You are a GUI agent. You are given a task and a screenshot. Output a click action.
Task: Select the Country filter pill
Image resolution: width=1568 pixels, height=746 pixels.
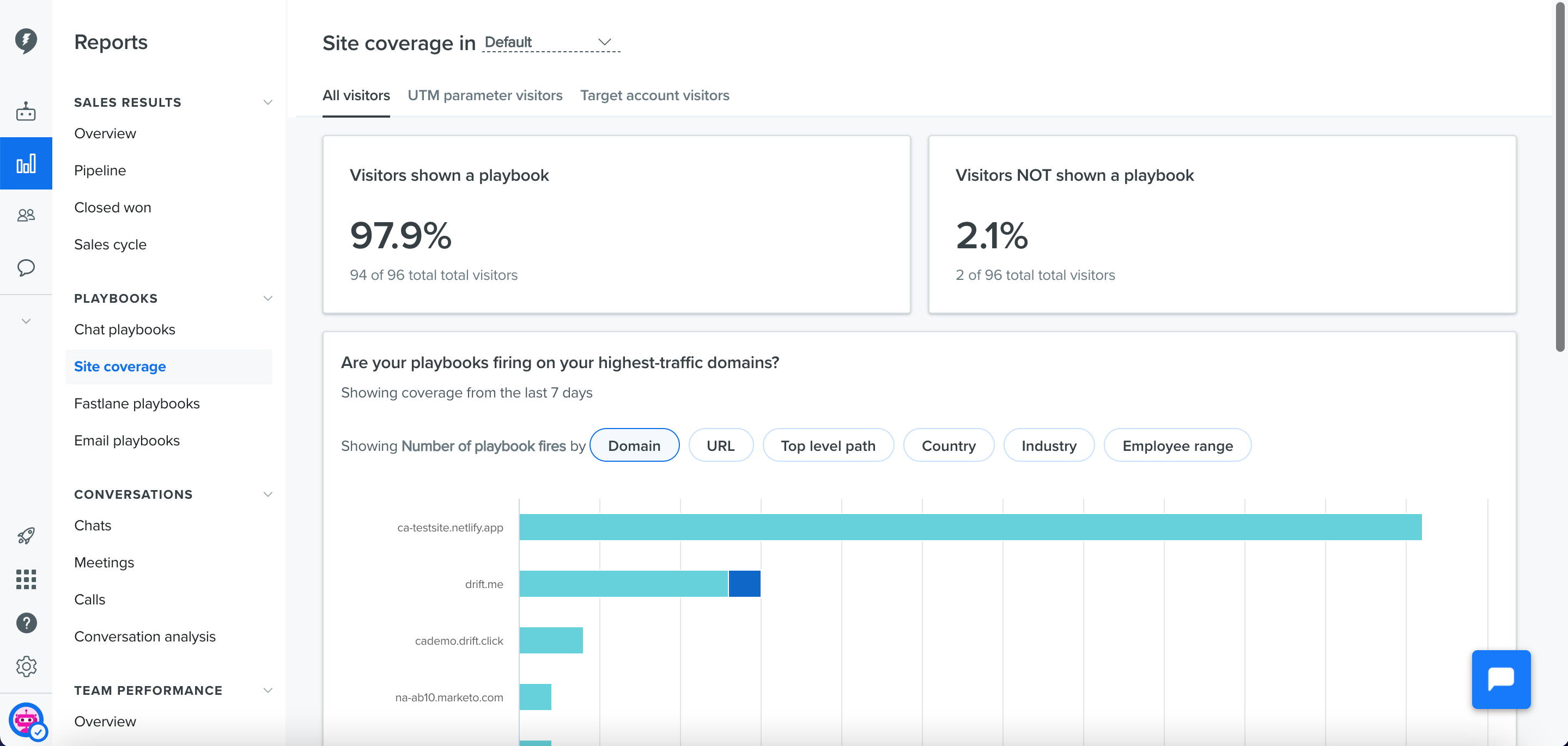[x=949, y=445]
